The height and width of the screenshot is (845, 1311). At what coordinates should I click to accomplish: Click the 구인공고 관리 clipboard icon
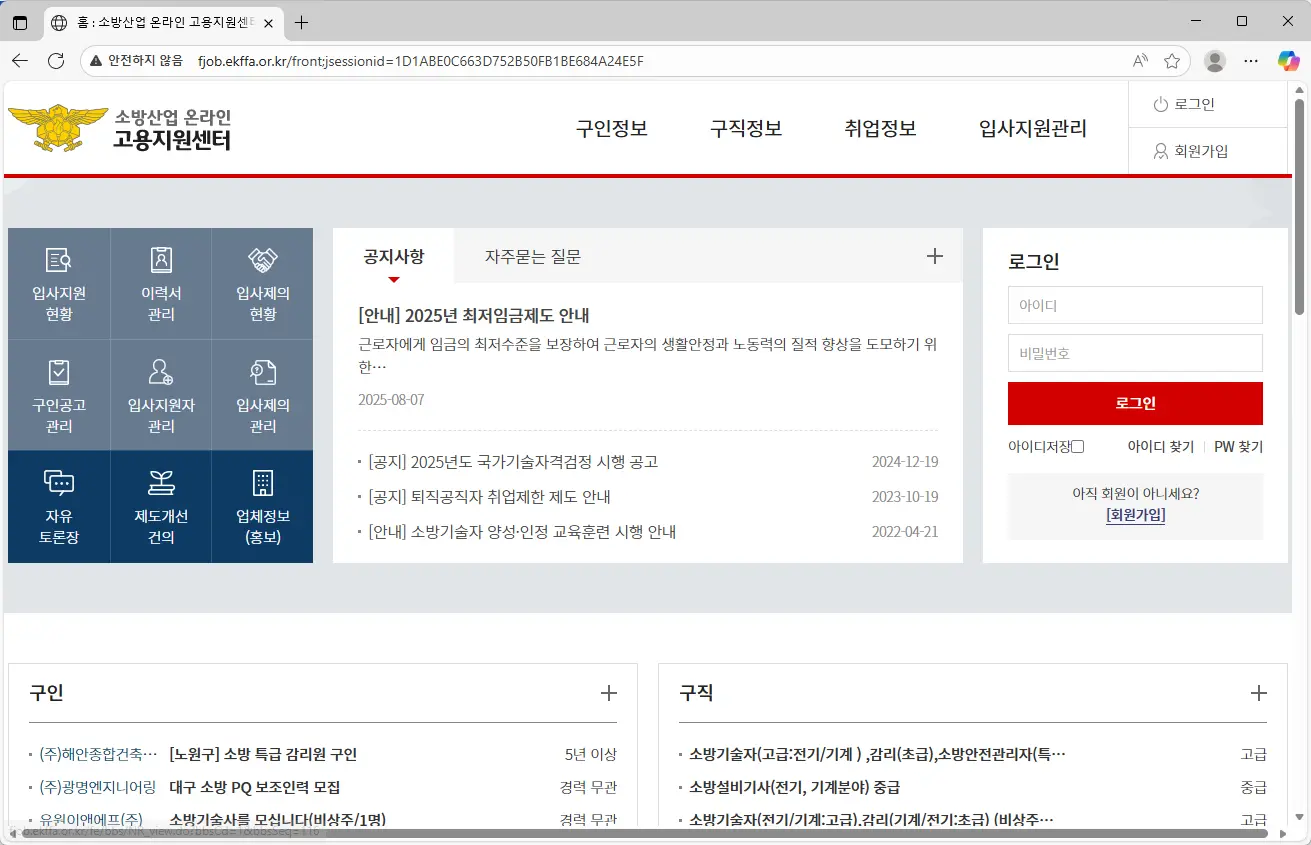tap(59, 395)
